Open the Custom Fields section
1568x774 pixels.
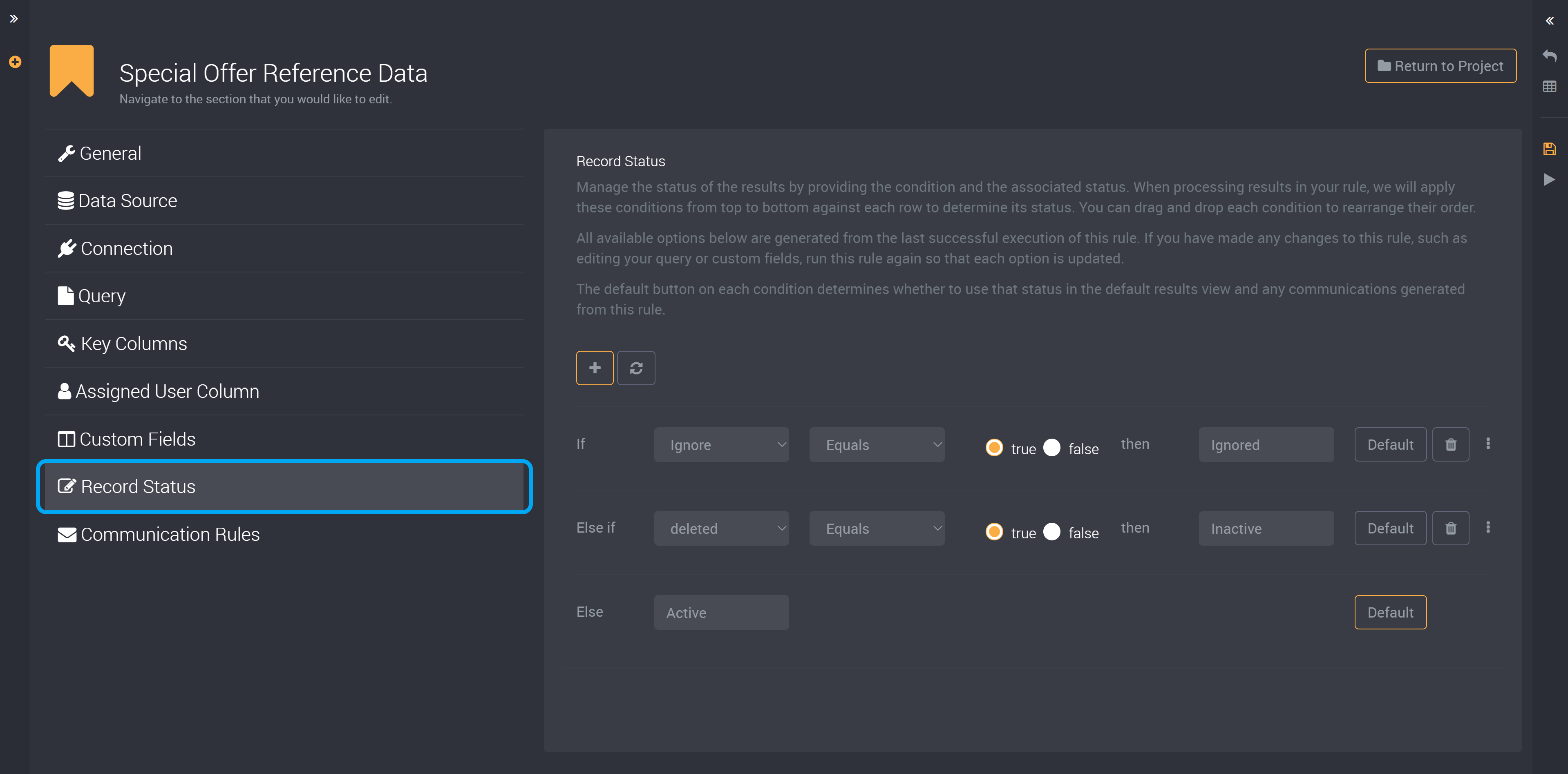click(284, 439)
